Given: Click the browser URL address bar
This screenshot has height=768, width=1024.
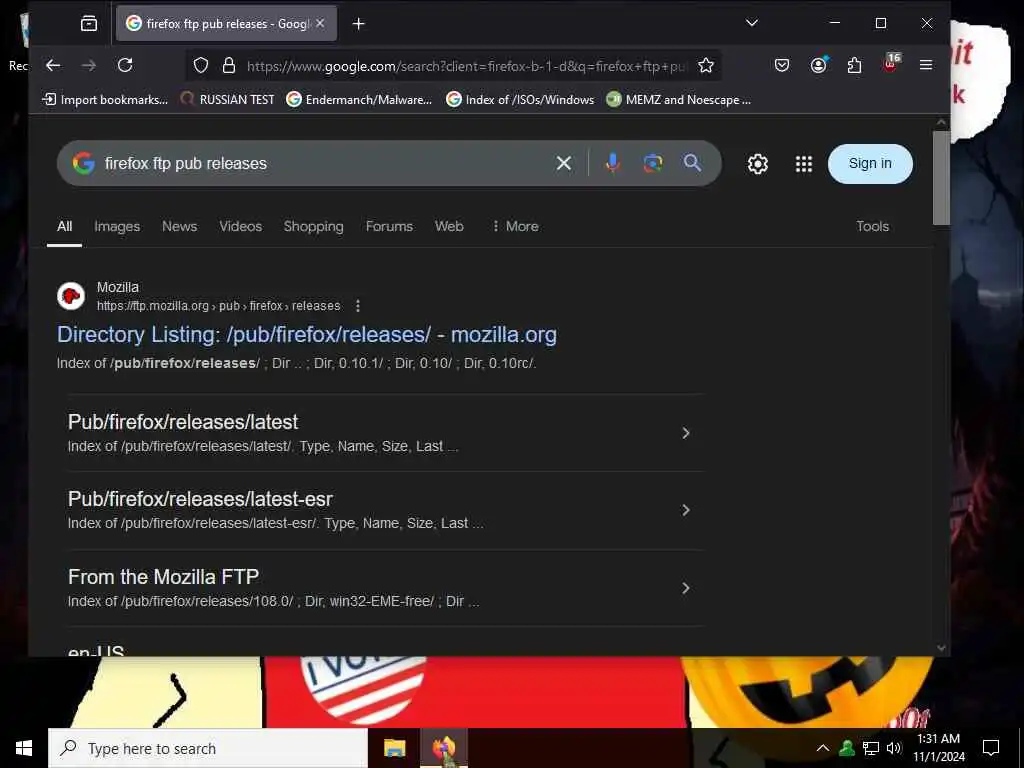Looking at the screenshot, I should tap(466, 66).
